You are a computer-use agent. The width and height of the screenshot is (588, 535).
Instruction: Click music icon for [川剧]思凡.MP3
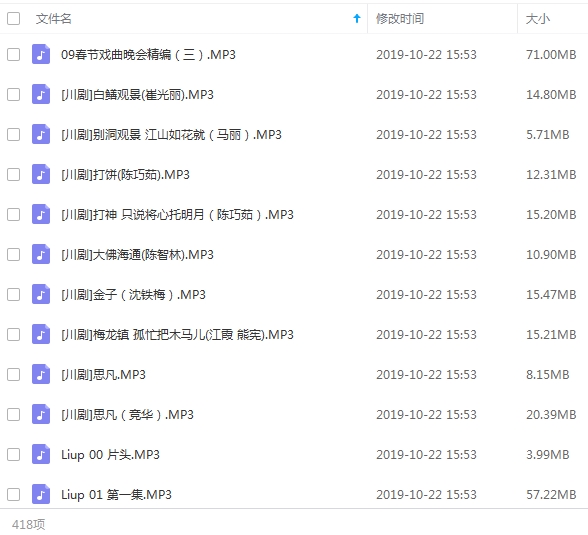click(x=41, y=375)
